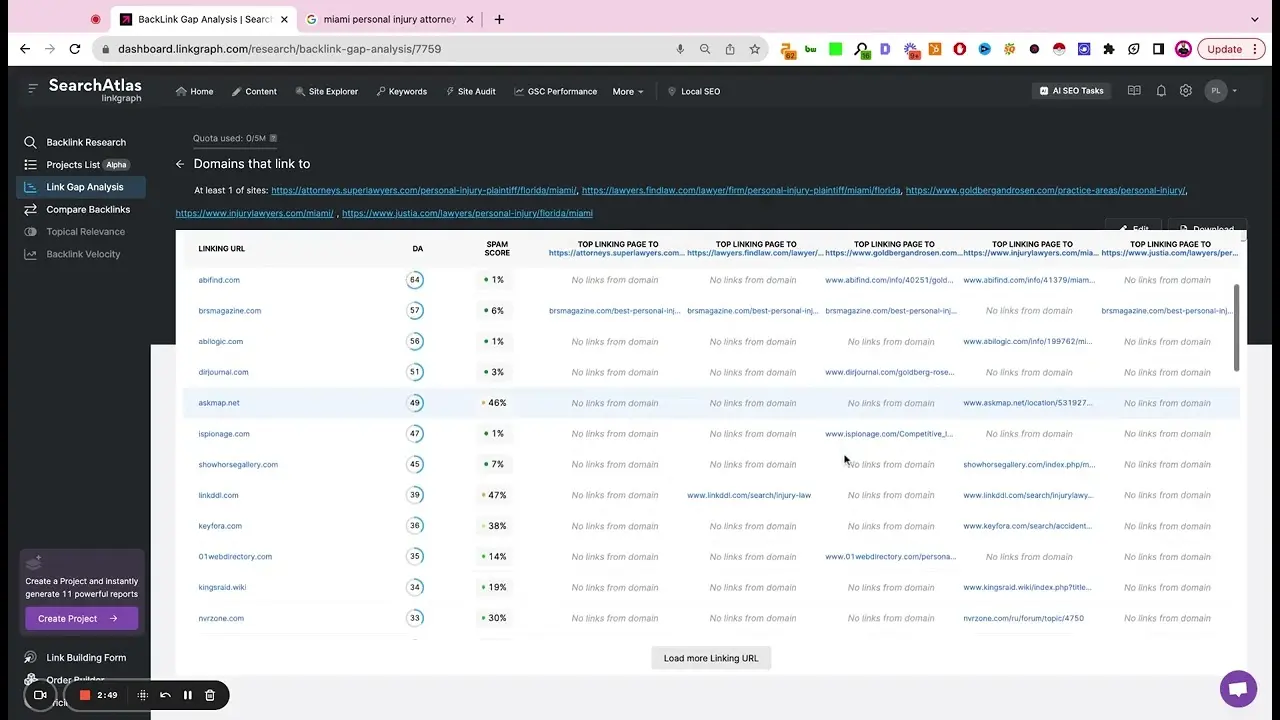Open dirjournal.com linking URL
This screenshot has height=720, width=1280.
click(223, 372)
